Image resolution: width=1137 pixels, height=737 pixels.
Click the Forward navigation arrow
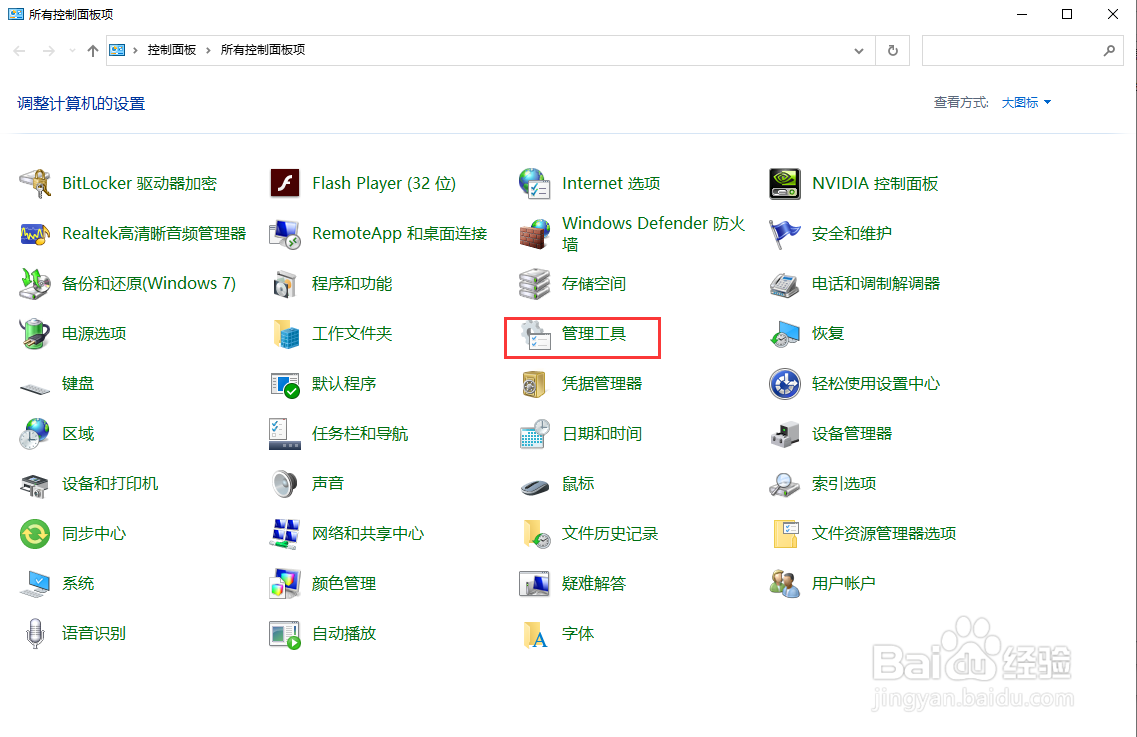[49, 51]
